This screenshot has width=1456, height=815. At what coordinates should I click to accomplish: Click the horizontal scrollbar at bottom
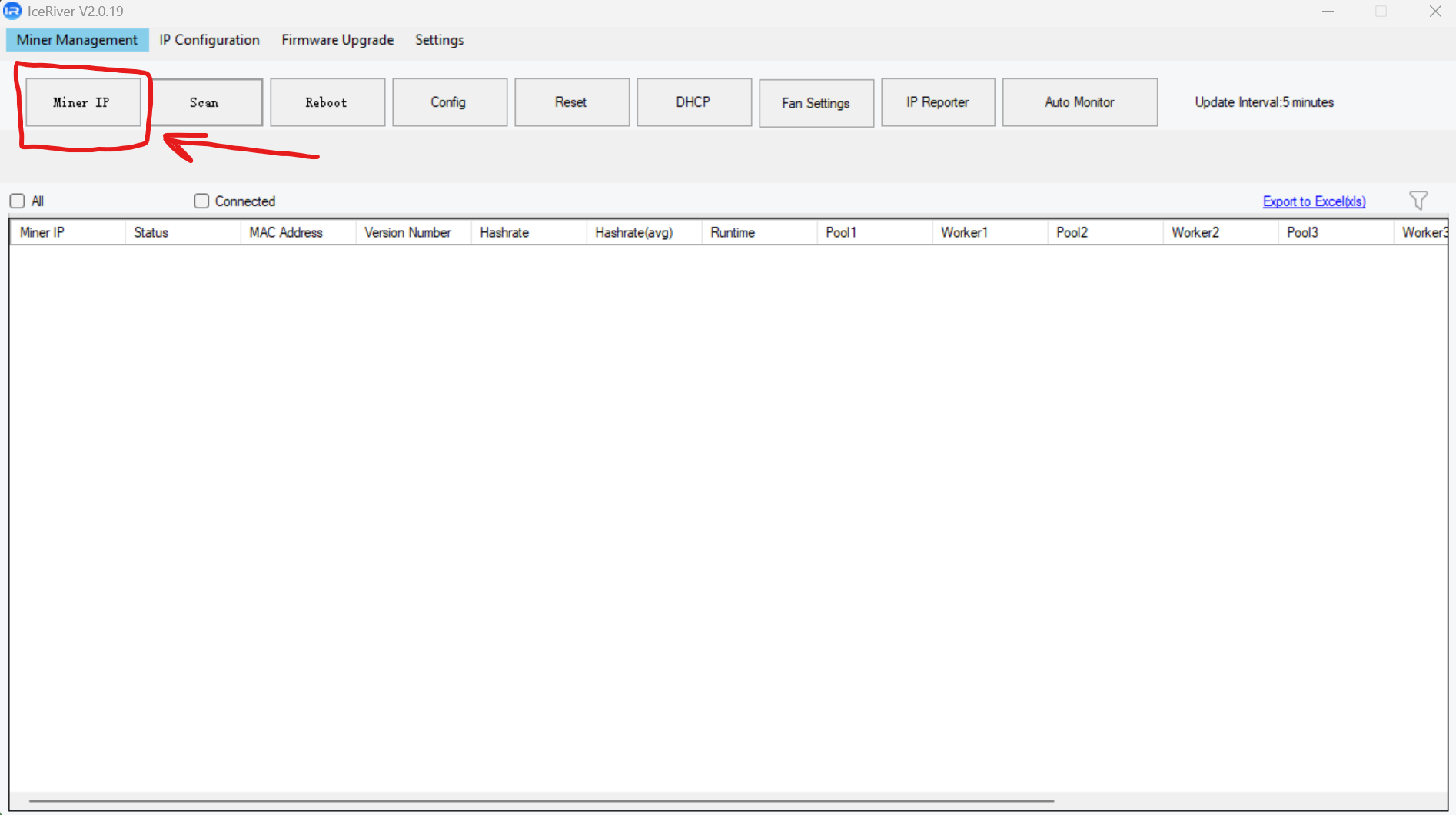coord(541,800)
